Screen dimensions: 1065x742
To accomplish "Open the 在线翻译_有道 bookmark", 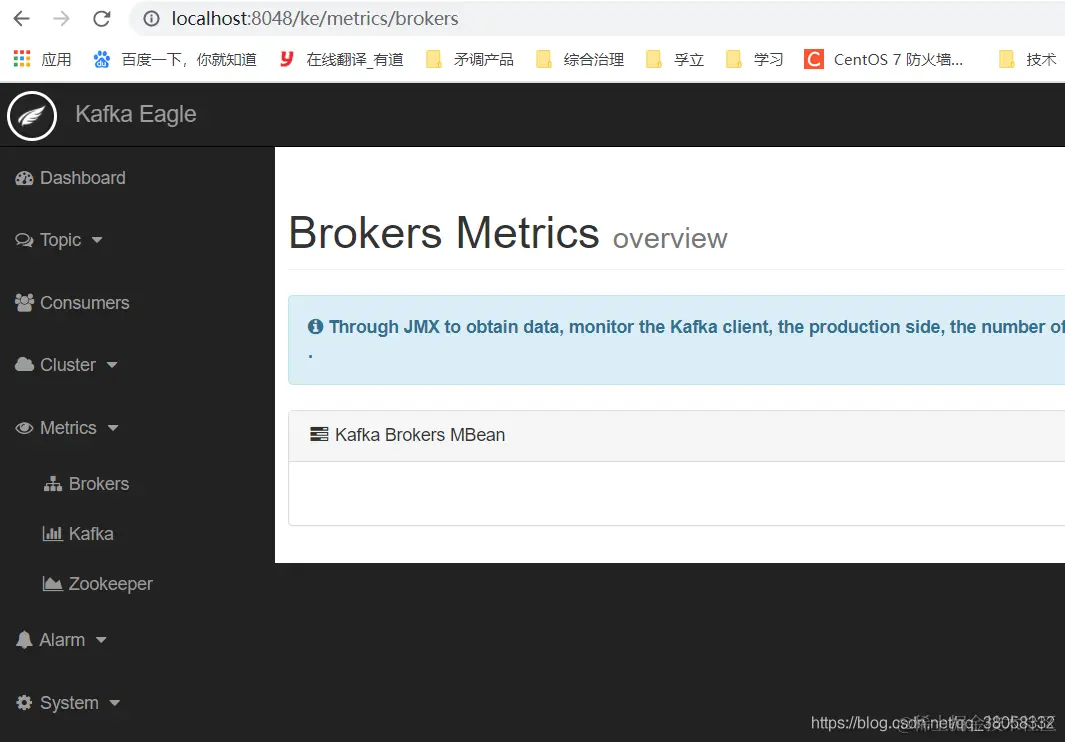I will click(355, 60).
